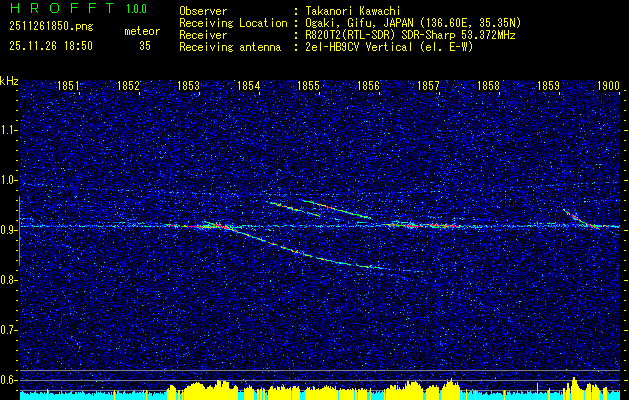Click time marker 1856
The height and width of the screenshot is (400, 629).
point(368,85)
